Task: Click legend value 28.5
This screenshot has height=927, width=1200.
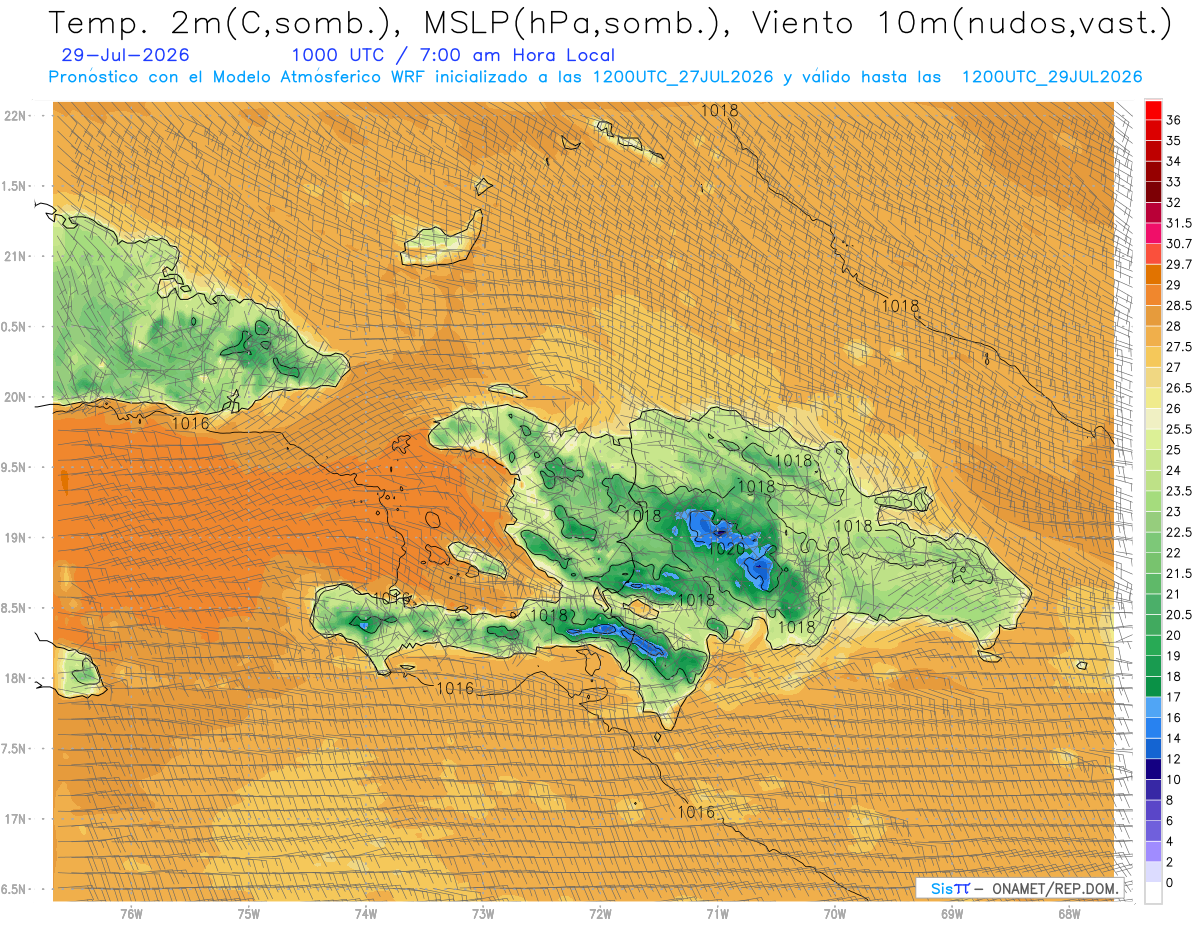Action: (x=1179, y=306)
